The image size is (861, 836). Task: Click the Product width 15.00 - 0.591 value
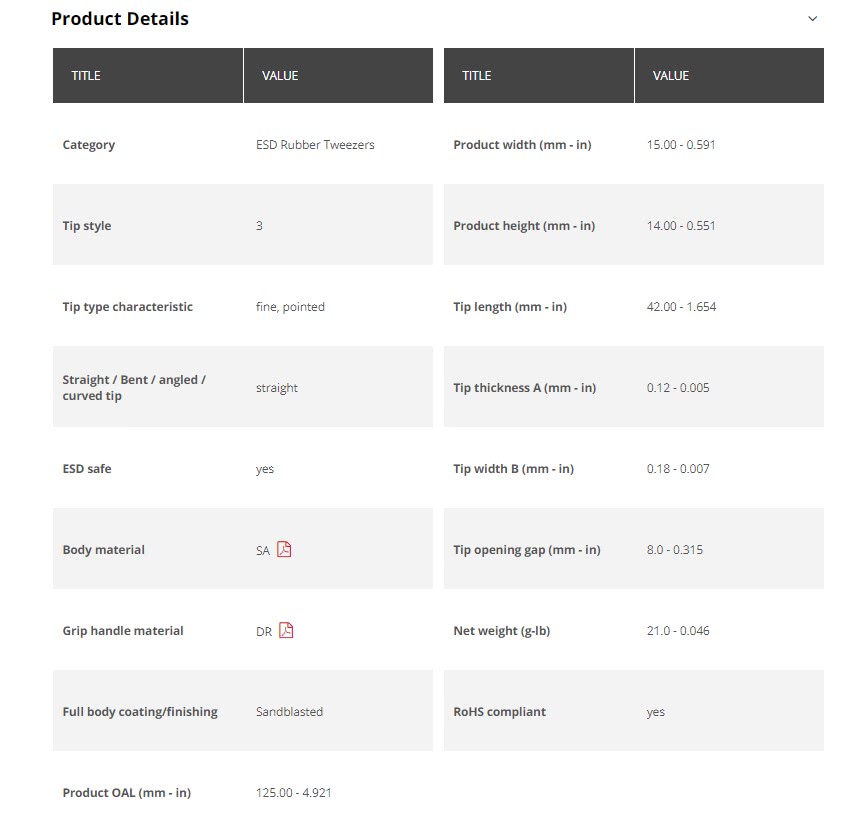[x=681, y=145]
